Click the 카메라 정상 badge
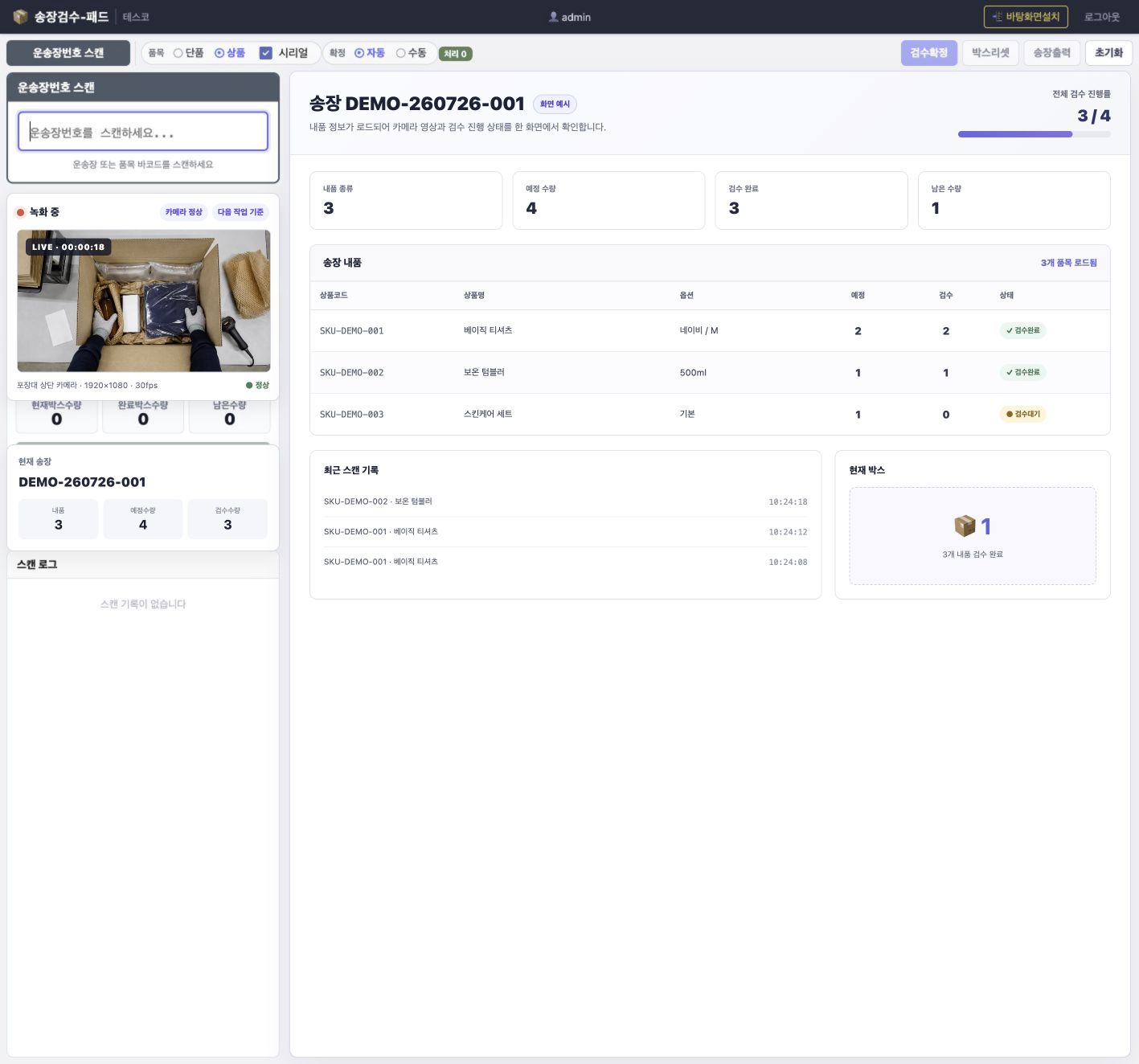This screenshot has height=1064, width=1139. [x=184, y=212]
